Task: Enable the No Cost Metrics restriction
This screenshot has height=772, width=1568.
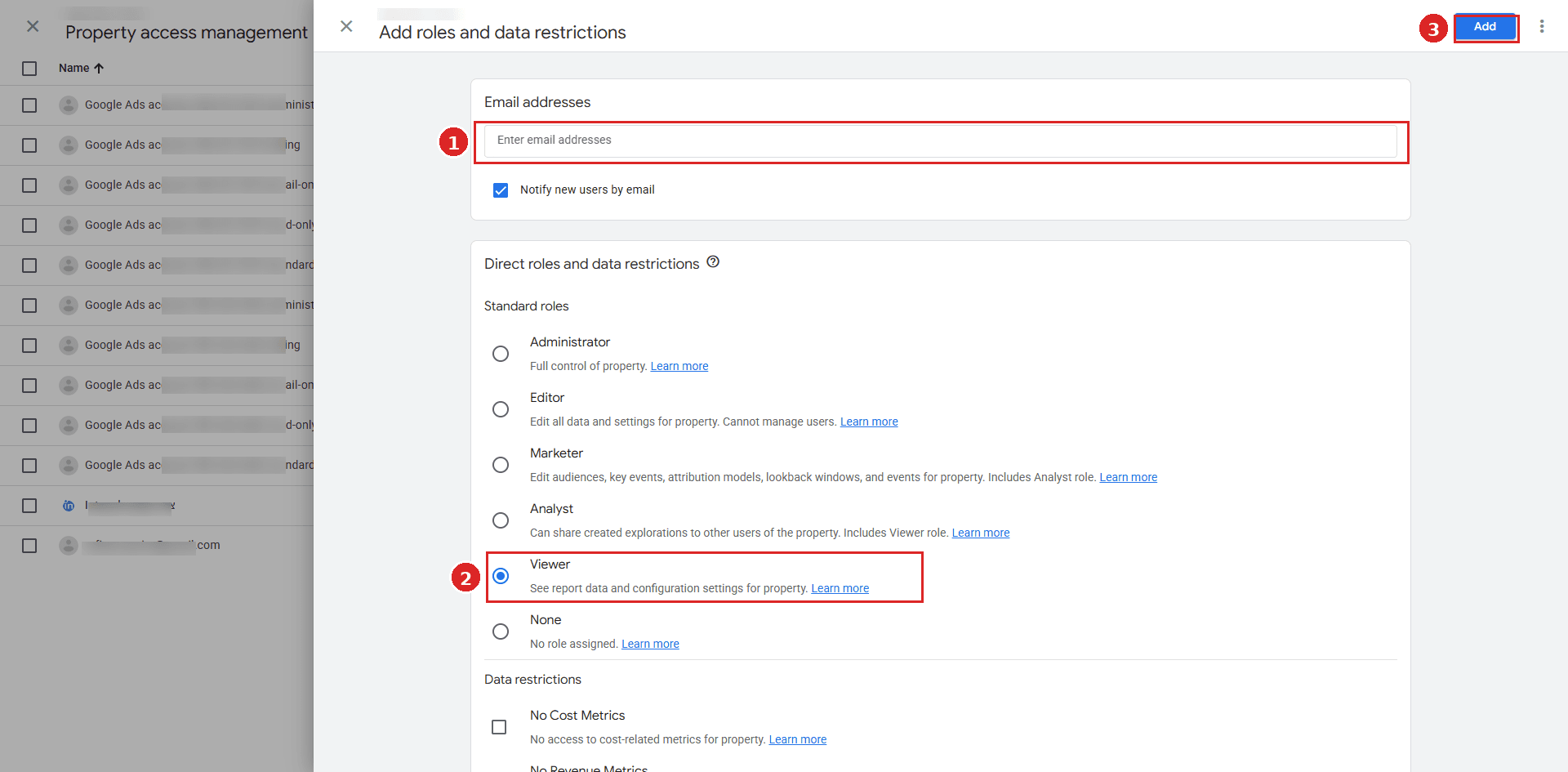Action: click(x=499, y=727)
